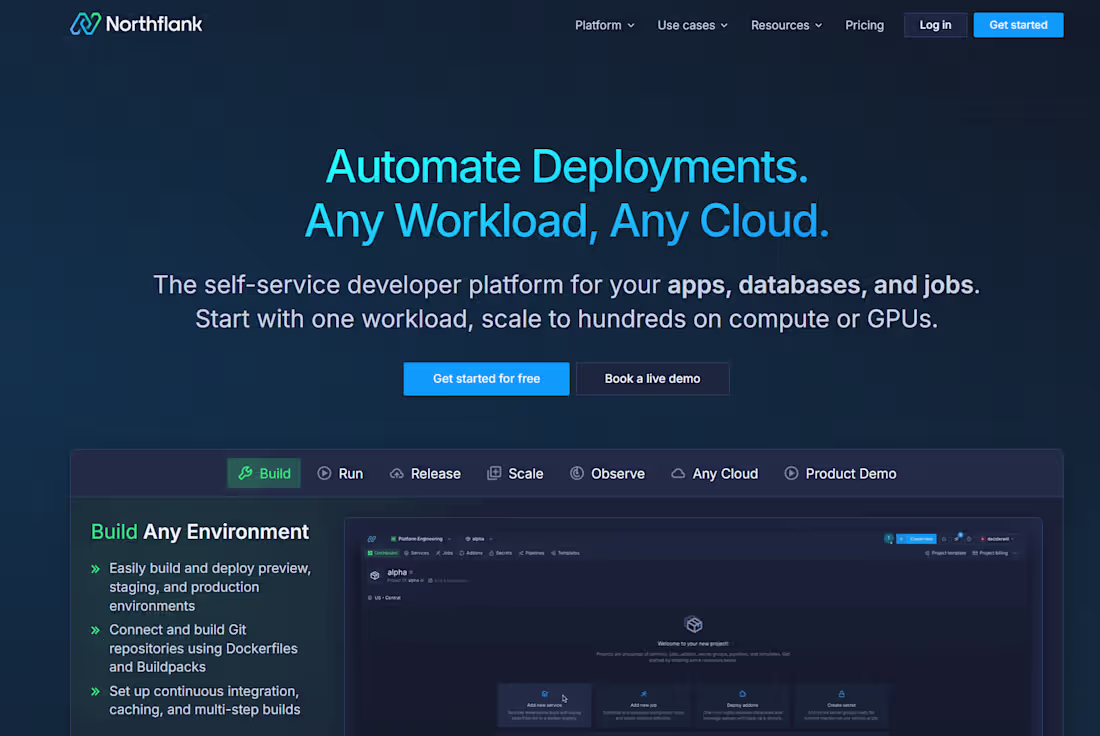Viewport: 1100px width, 736px height.
Task: Select the Jobs icon in the demo navigation
Action: tap(437, 552)
